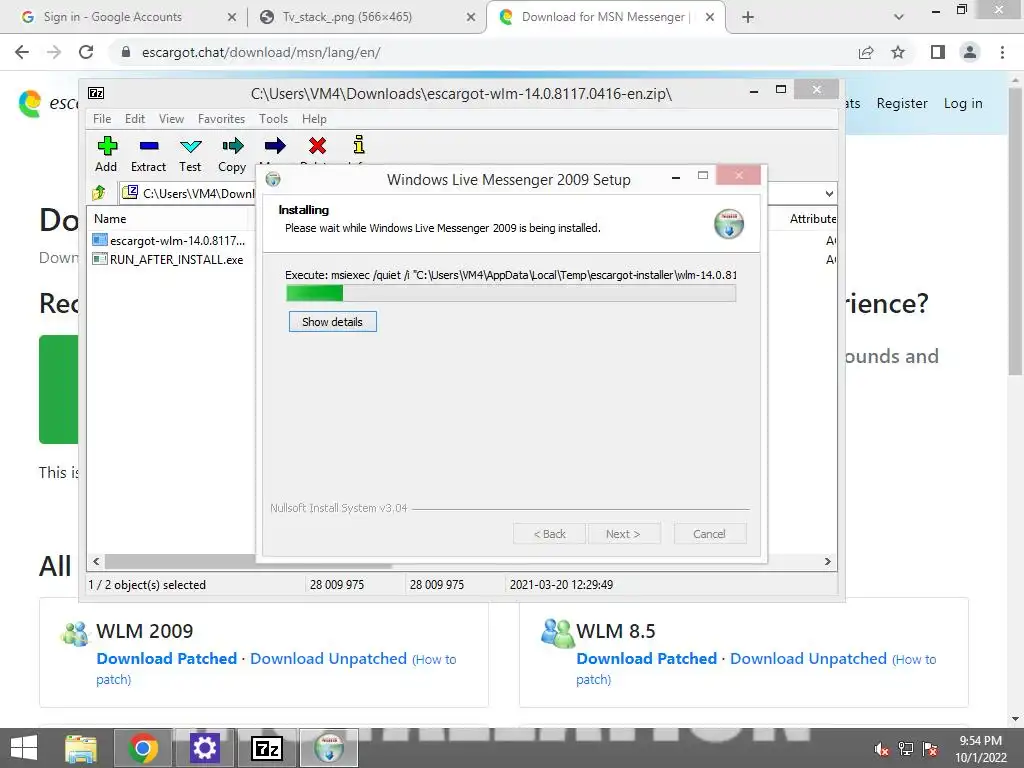Open the purple gear settings app on taskbar

coord(204,748)
